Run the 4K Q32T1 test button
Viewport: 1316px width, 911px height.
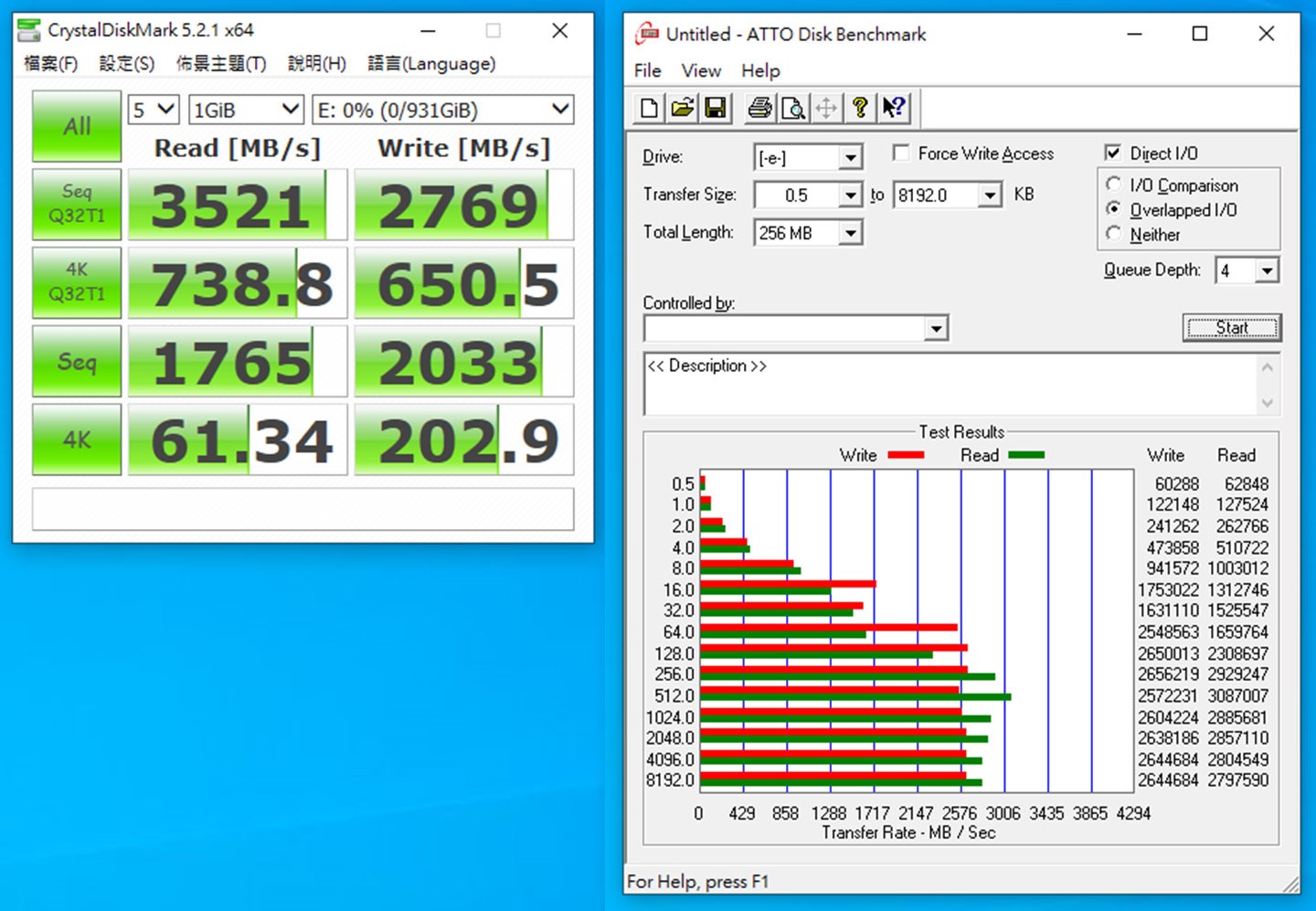77,282
